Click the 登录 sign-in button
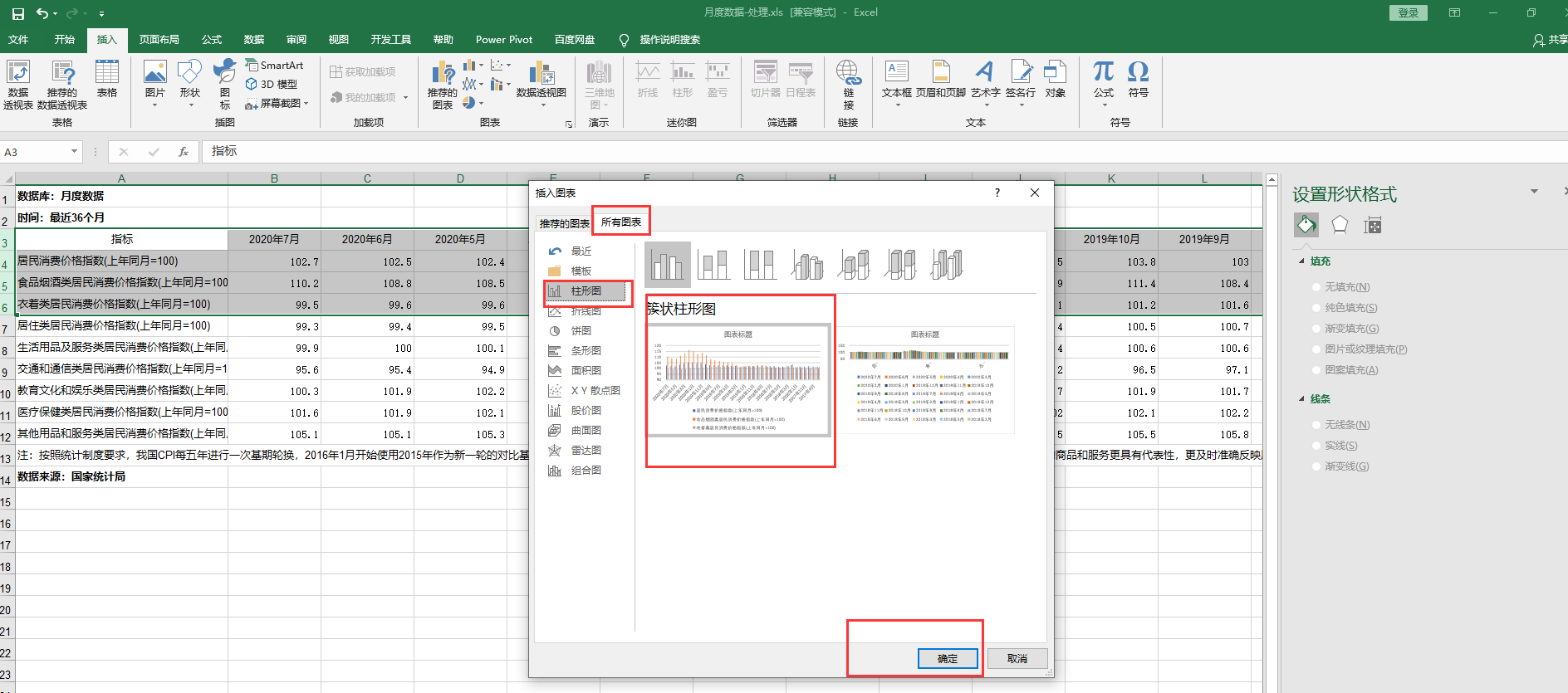This screenshot has height=693, width=1568. point(1409,12)
